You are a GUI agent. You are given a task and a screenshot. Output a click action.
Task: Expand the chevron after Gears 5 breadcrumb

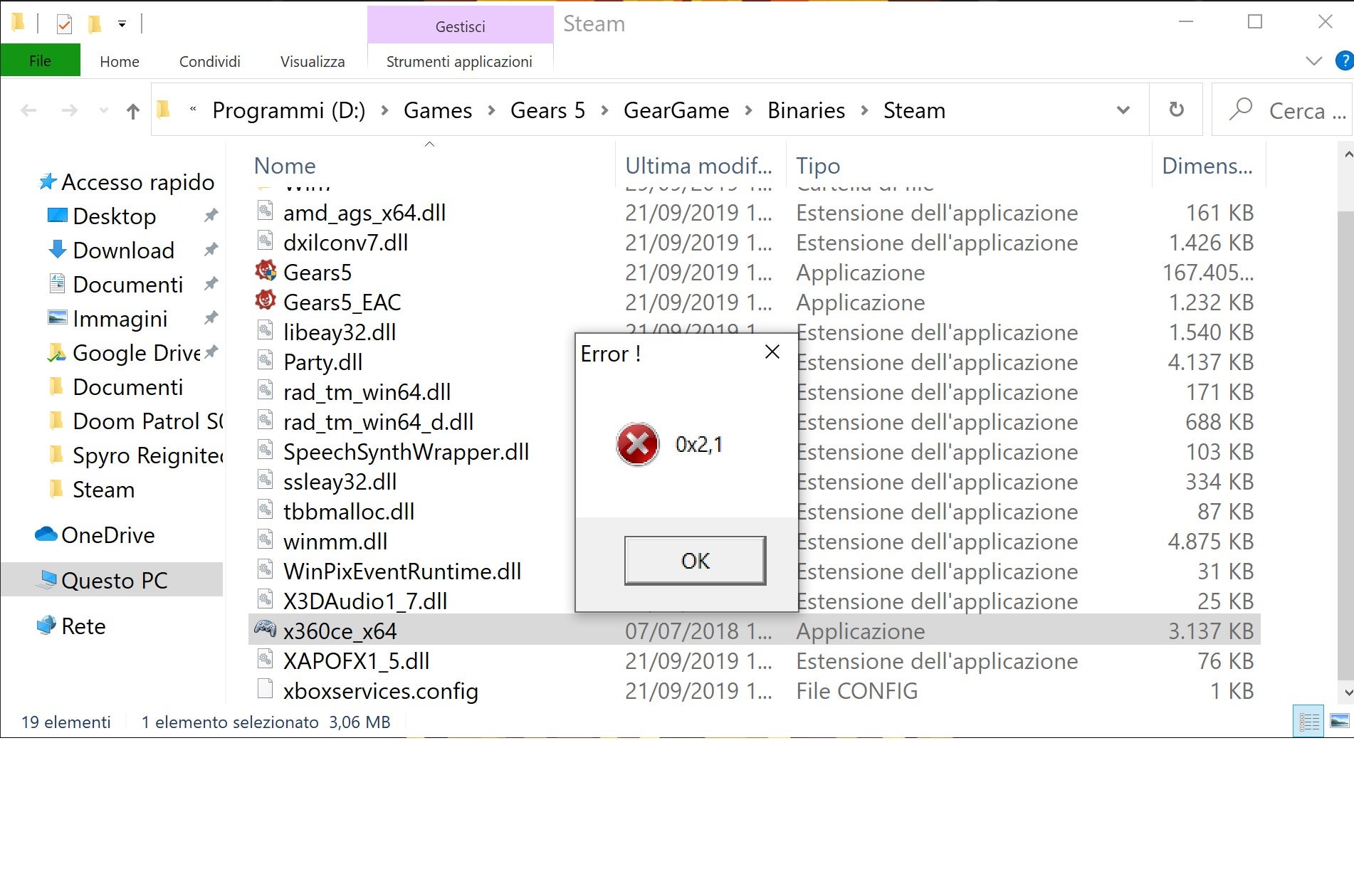pos(604,110)
